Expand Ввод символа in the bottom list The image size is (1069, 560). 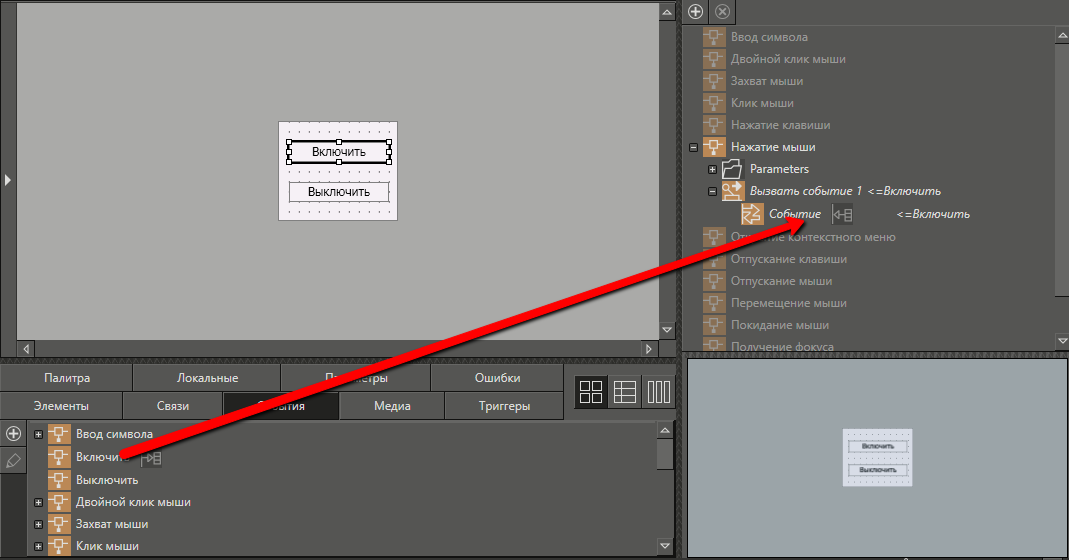(x=38, y=434)
